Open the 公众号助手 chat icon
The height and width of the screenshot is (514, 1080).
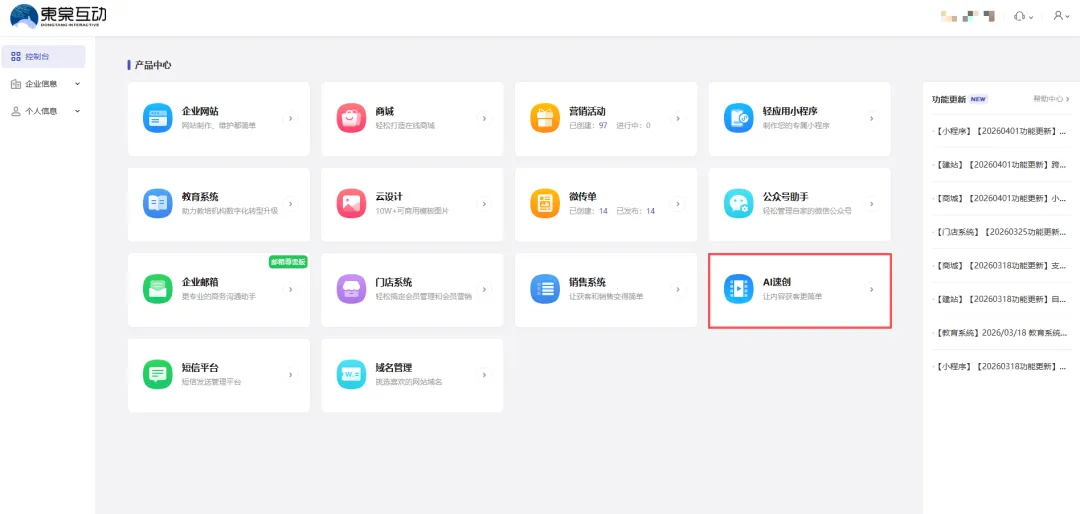pyautogui.click(x=738, y=204)
